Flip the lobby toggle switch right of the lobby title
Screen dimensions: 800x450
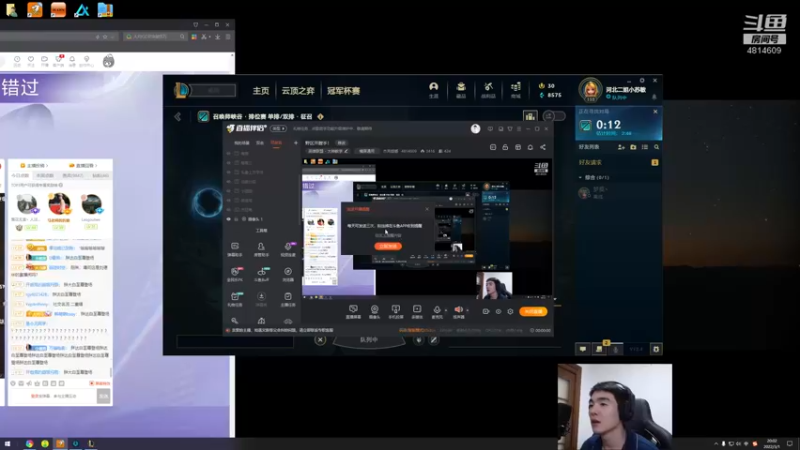(554, 116)
